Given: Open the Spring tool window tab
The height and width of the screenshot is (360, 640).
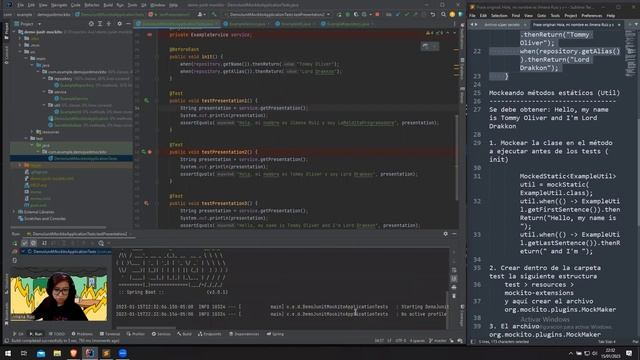Looking at the screenshot, I should pos(275,334).
